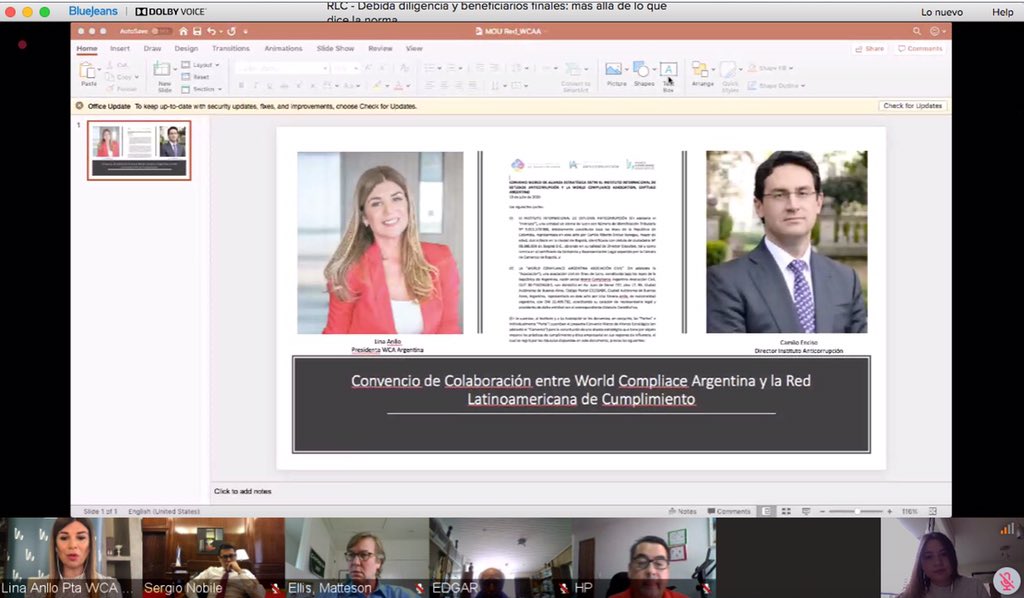Viewport: 1024px width, 598px height.
Task: Click the Normal view icon in status bar
Action: 767,511
